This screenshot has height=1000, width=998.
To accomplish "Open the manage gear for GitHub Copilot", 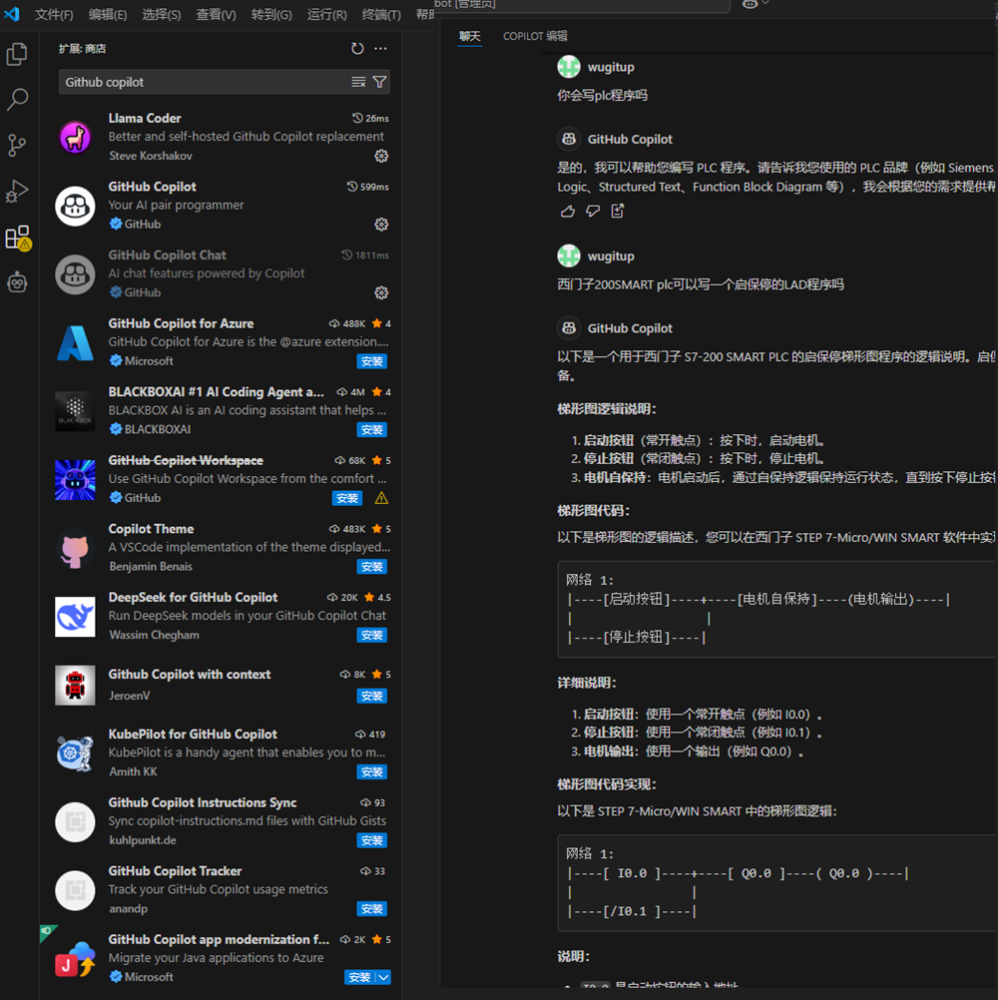I will pyautogui.click(x=381, y=224).
